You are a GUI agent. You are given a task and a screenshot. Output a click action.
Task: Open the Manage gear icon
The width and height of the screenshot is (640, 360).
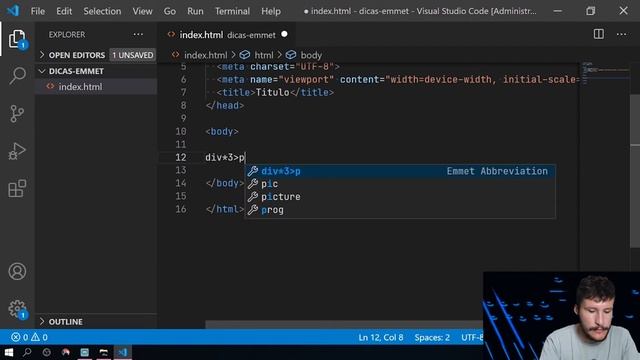(17, 309)
